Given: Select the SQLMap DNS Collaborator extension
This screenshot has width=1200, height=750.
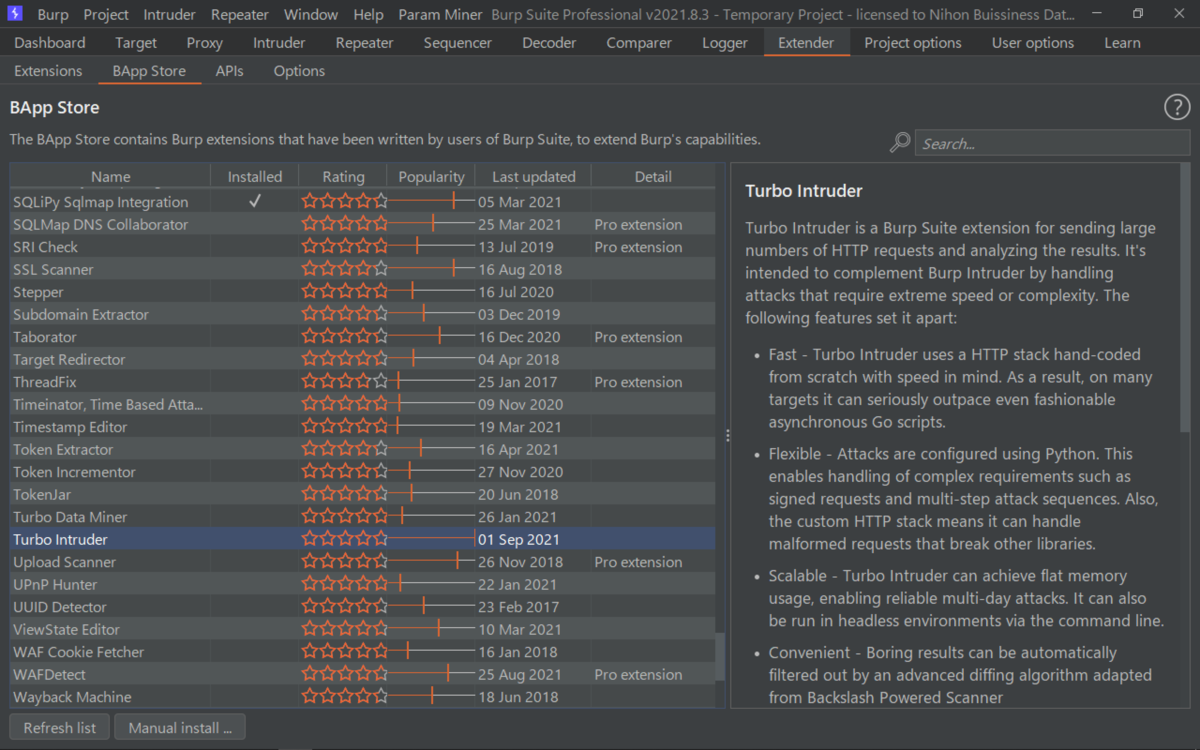Looking at the screenshot, I should [362, 224].
